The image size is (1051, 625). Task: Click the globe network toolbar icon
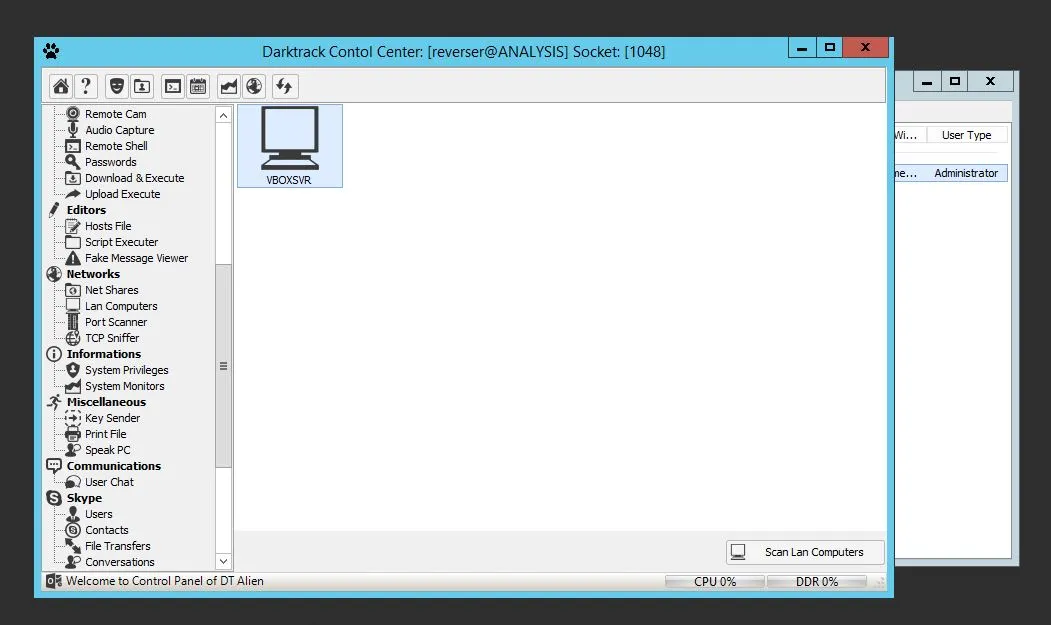(x=254, y=87)
